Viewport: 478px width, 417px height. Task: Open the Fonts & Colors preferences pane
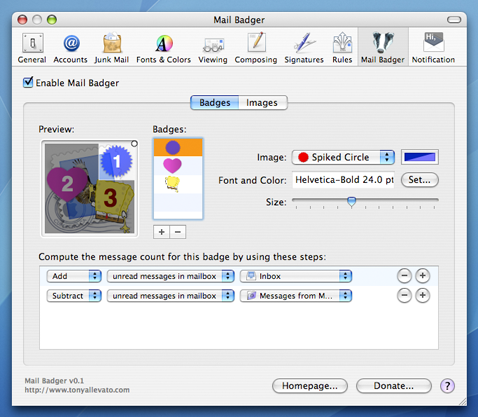point(163,48)
